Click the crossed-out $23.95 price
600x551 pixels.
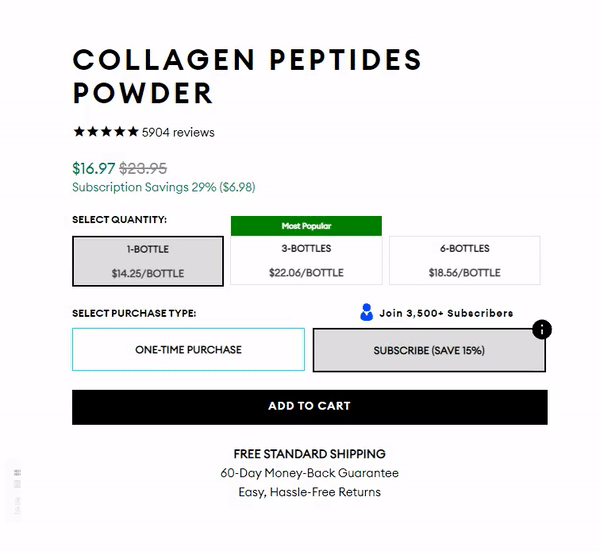pos(143,168)
